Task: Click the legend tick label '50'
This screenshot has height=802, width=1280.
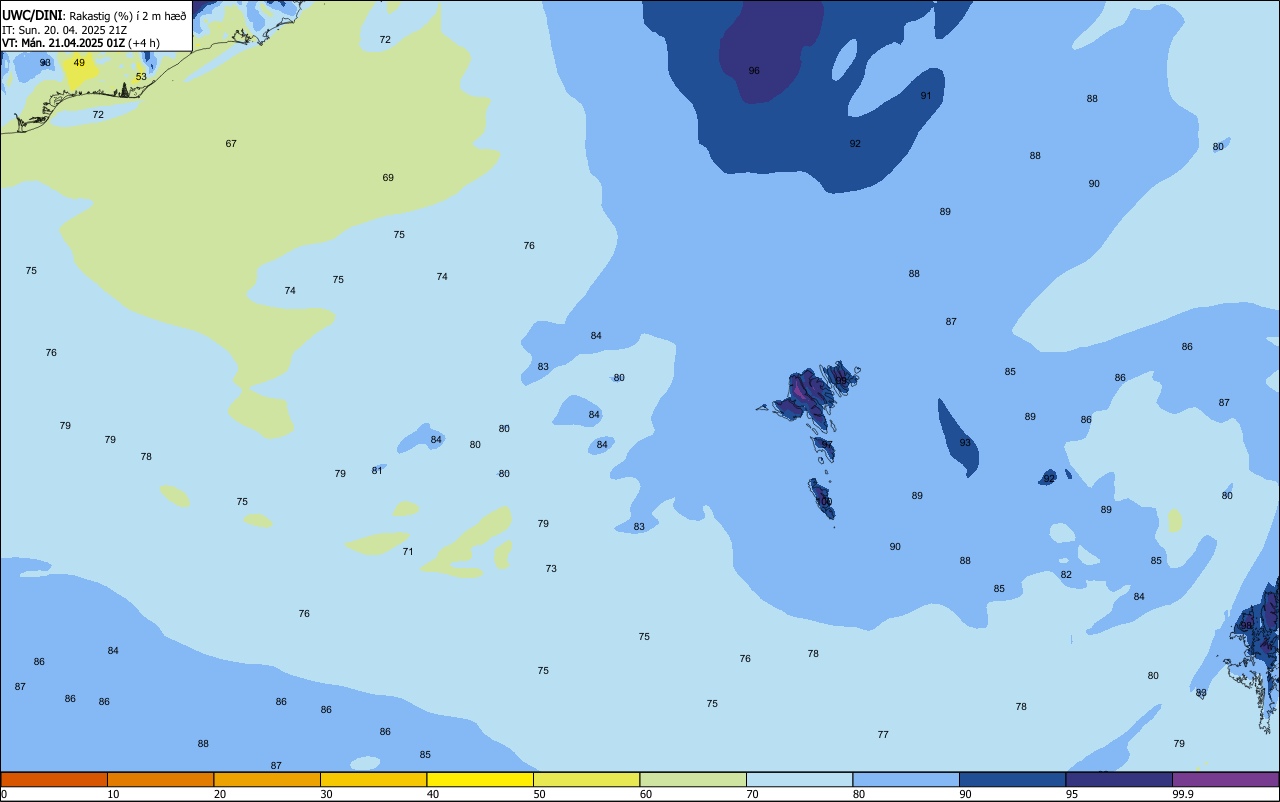Action: click(x=539, y=794)
